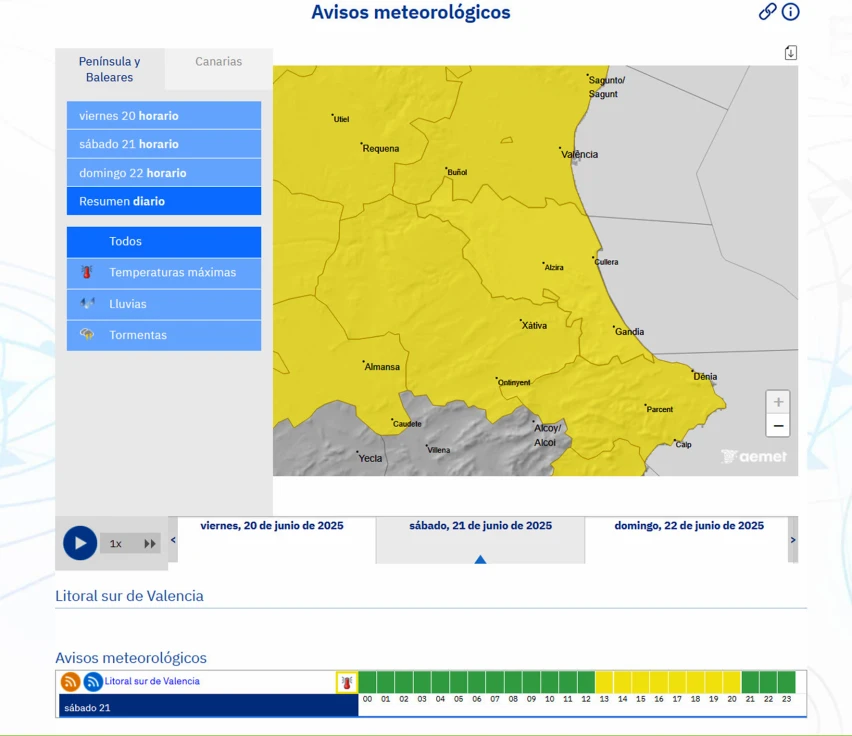This screenshot has height=736, width=852.
Task: Click Dénia on the map
Action: (705, 376)
